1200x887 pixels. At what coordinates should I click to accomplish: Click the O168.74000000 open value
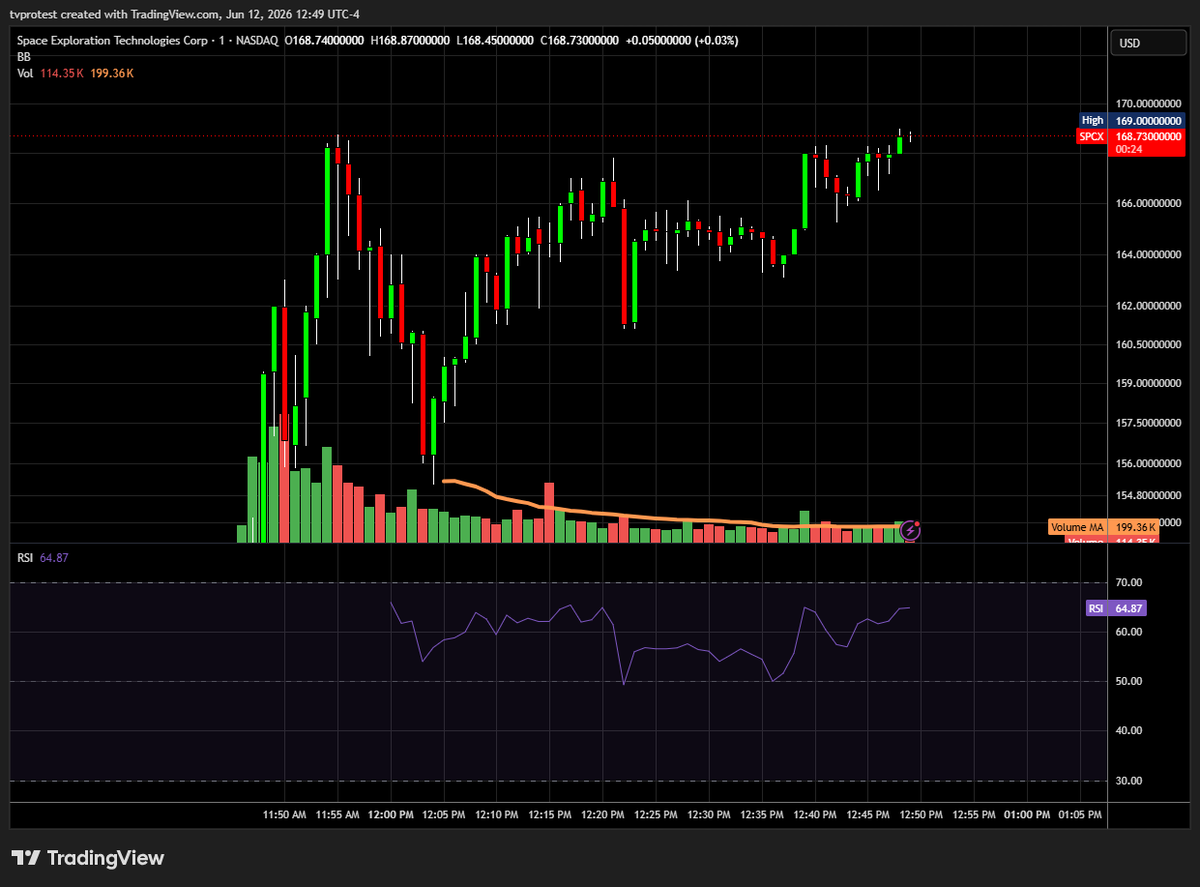325,42
